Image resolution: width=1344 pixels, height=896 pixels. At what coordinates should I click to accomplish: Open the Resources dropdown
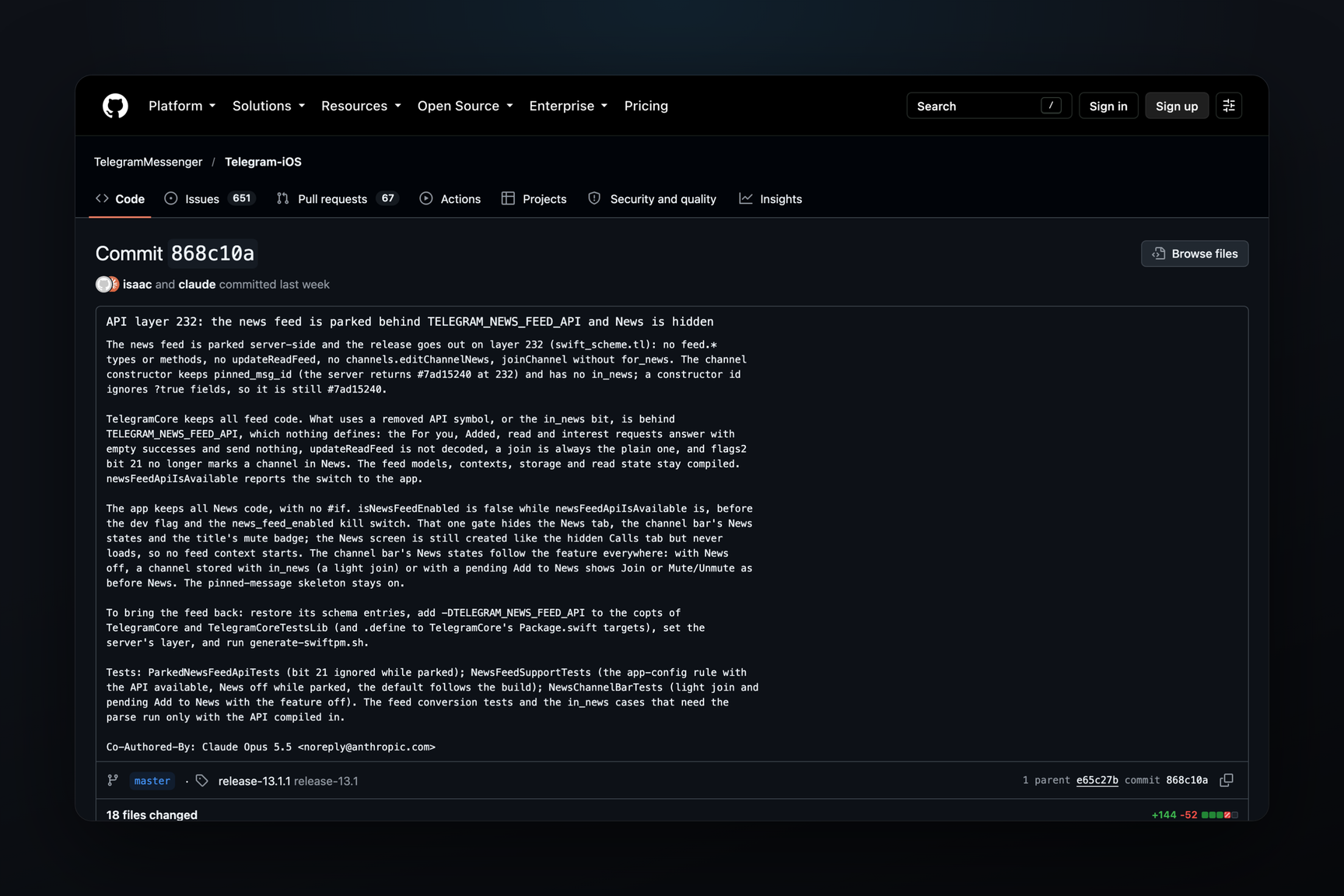[361, 106]
